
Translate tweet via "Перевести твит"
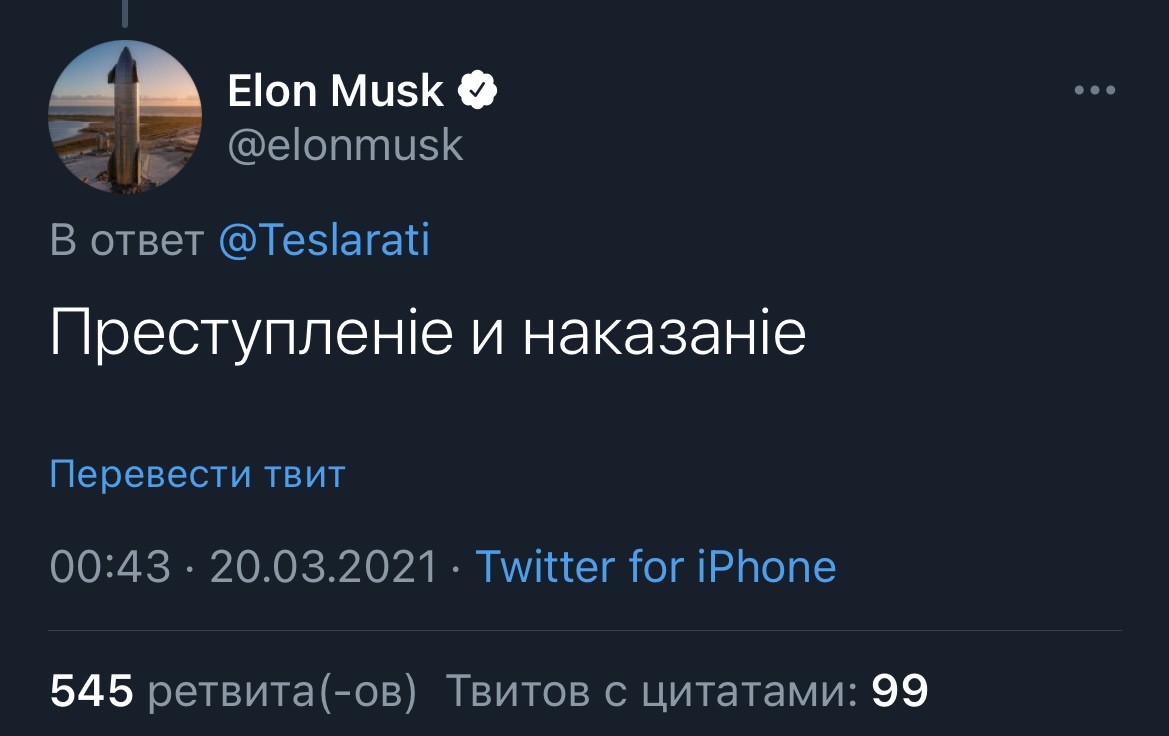[198, 474]
